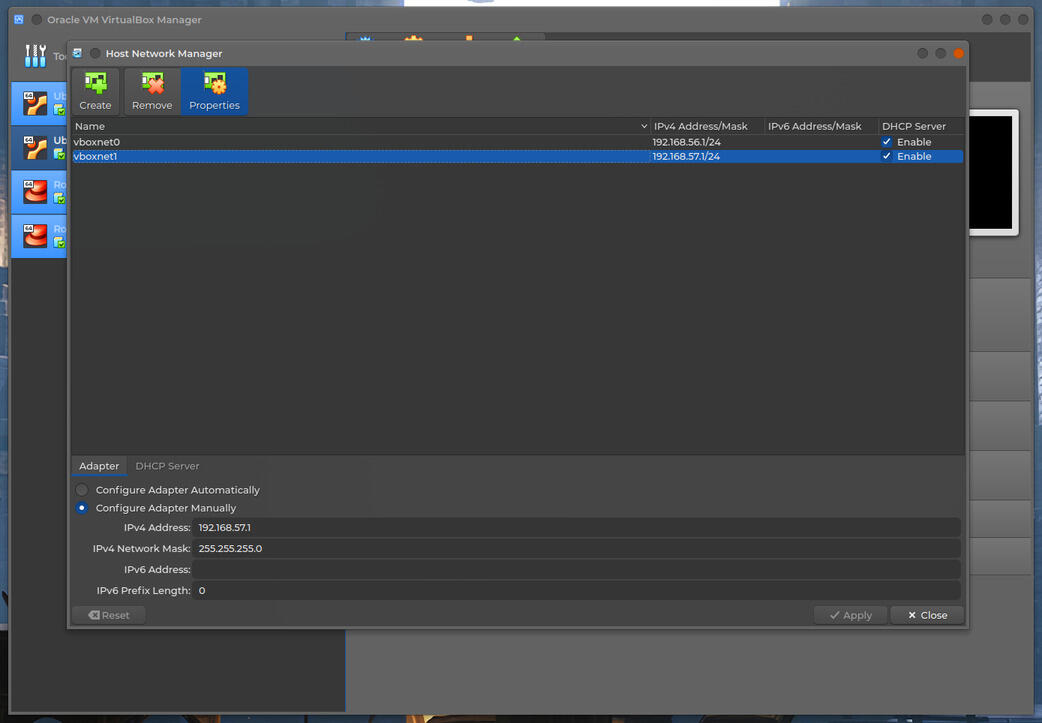Image resolution: width=1042 pixels, height=723 pixels.
Task: Select Configure Adapter Manually radio button
Action: tap(82, 508)
